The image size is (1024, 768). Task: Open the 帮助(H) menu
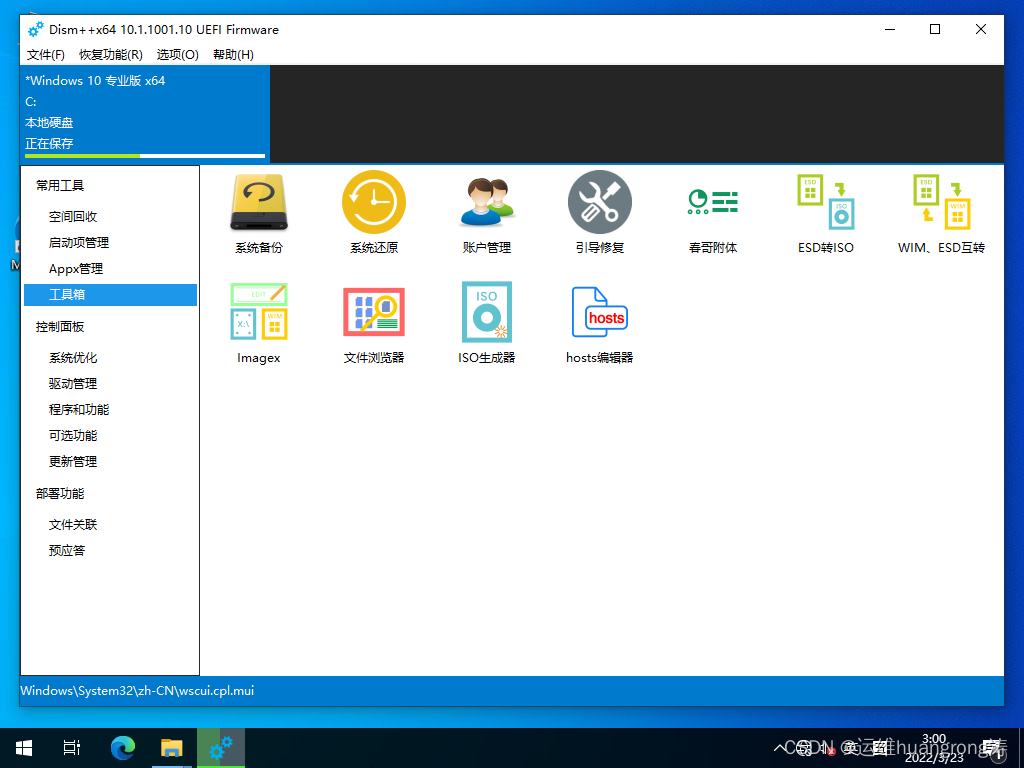pos(233,54)
